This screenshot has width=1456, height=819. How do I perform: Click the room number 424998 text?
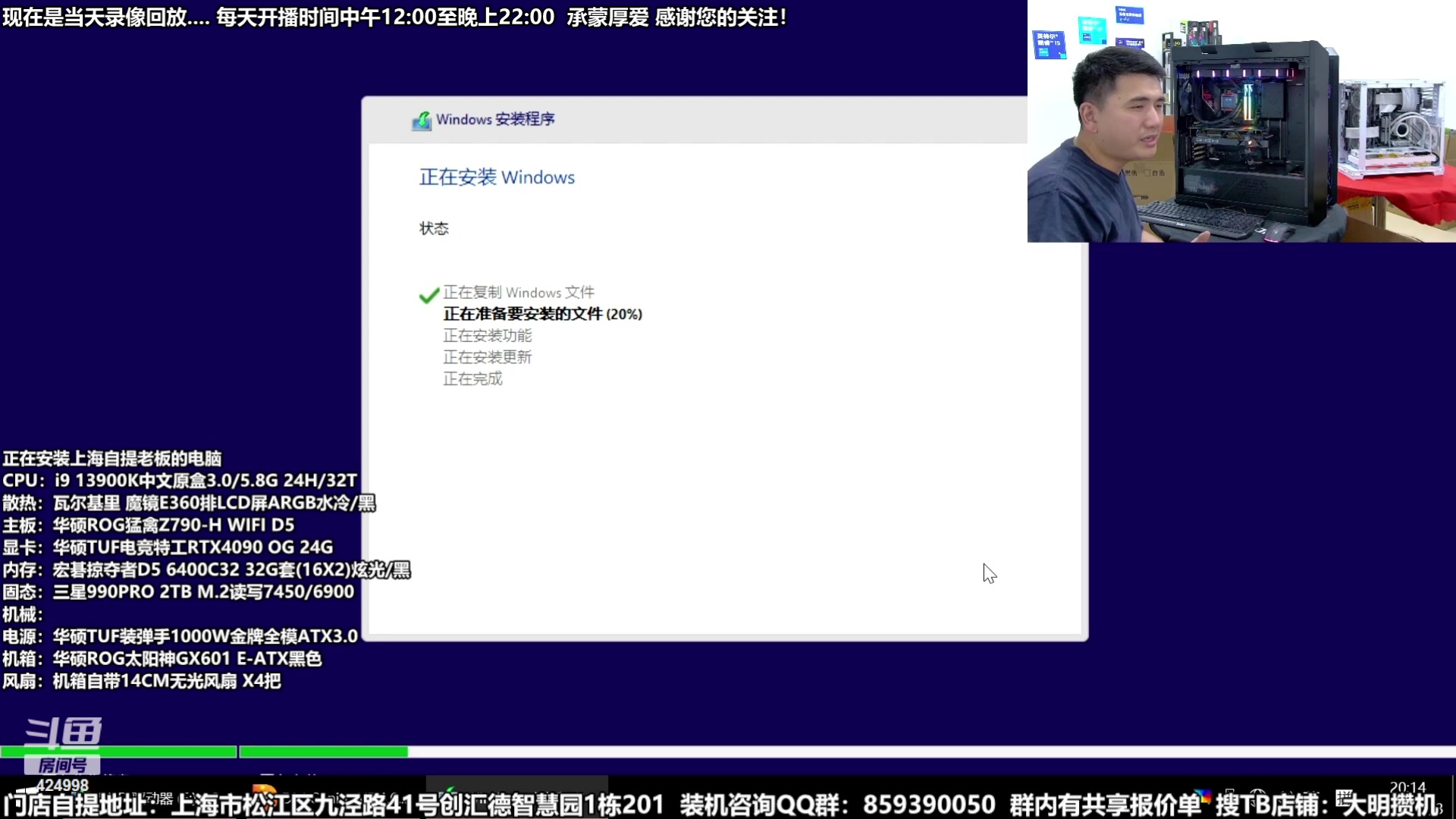(63, 786)
